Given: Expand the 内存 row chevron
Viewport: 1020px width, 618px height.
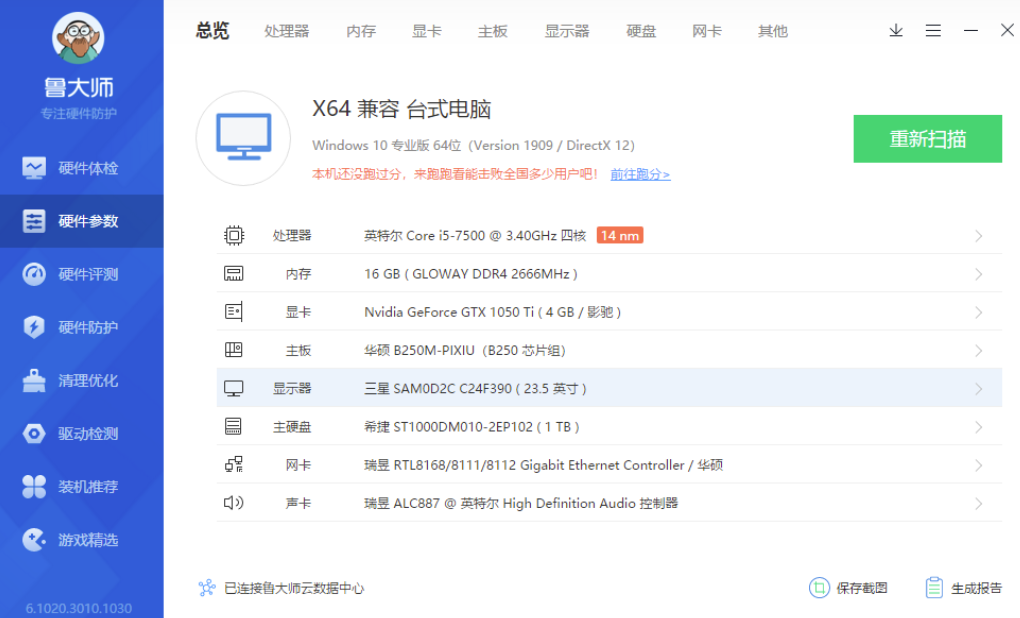Looking at the screenshot, I should pos(978,275).
